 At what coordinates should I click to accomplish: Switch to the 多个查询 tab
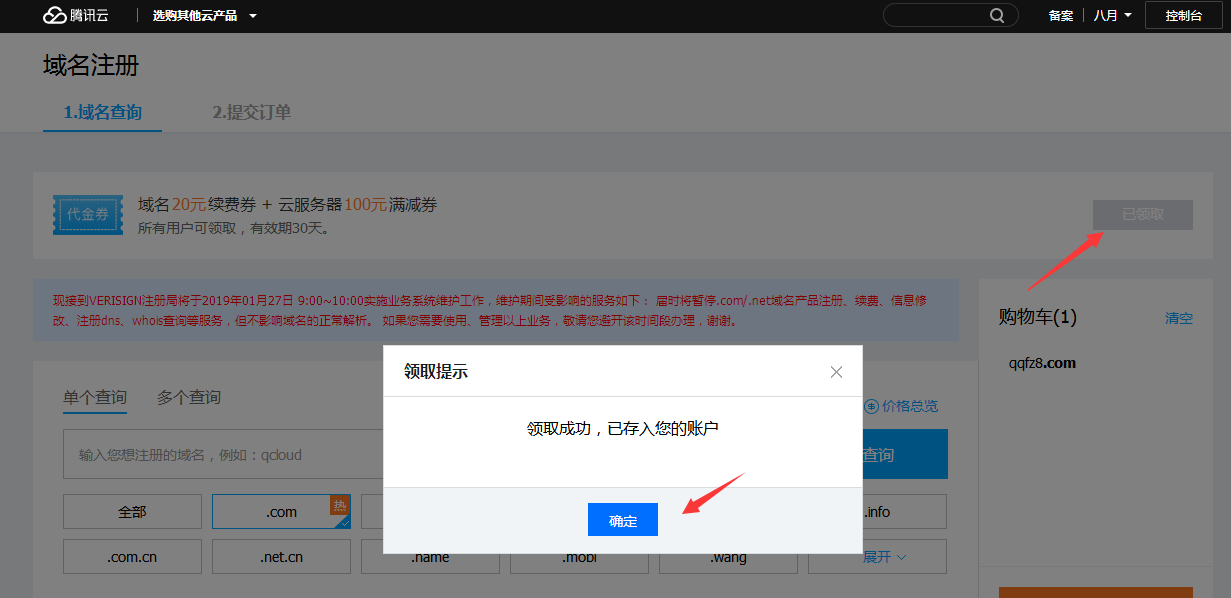[188, 397]
